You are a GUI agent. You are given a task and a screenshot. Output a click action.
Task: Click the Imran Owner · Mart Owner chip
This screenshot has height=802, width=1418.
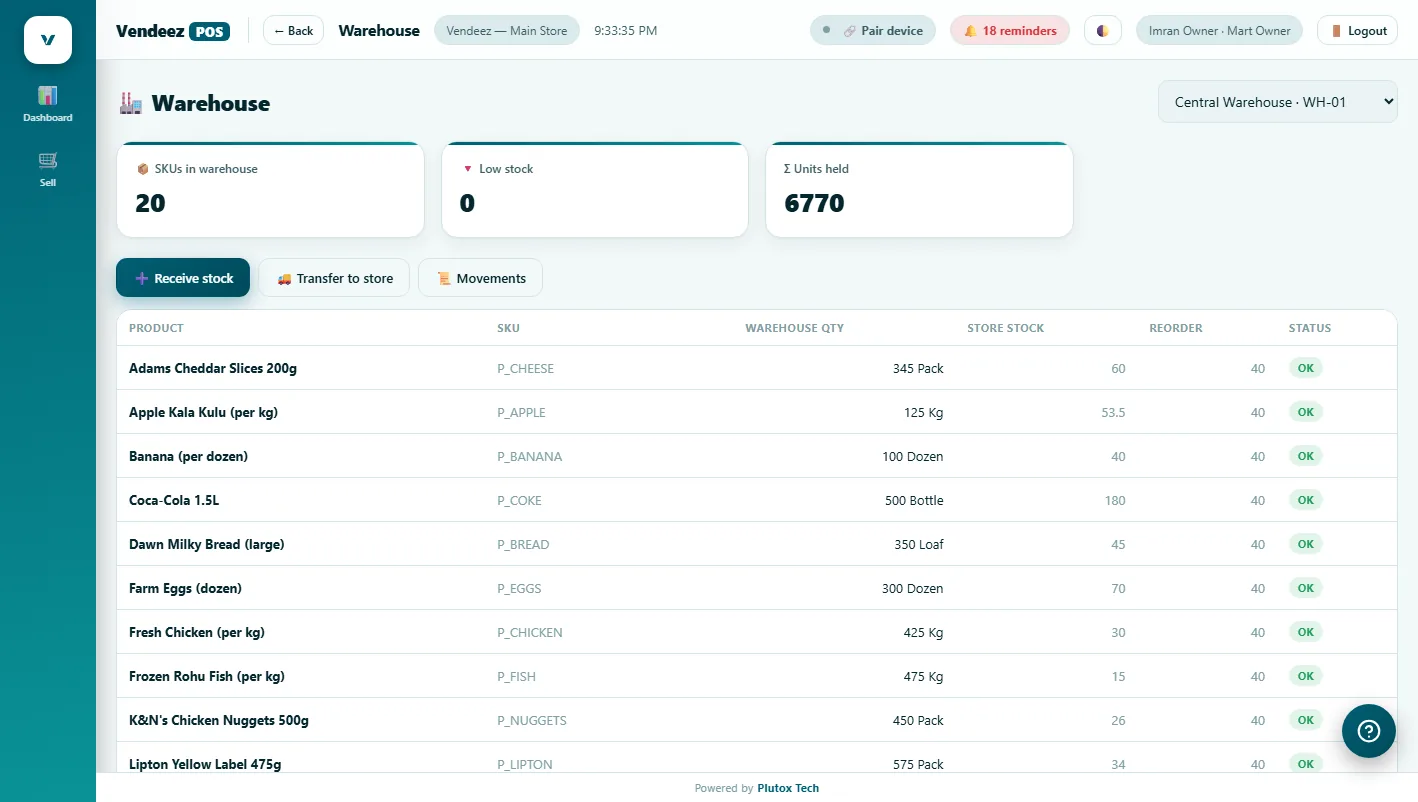tap(1220, 31)
